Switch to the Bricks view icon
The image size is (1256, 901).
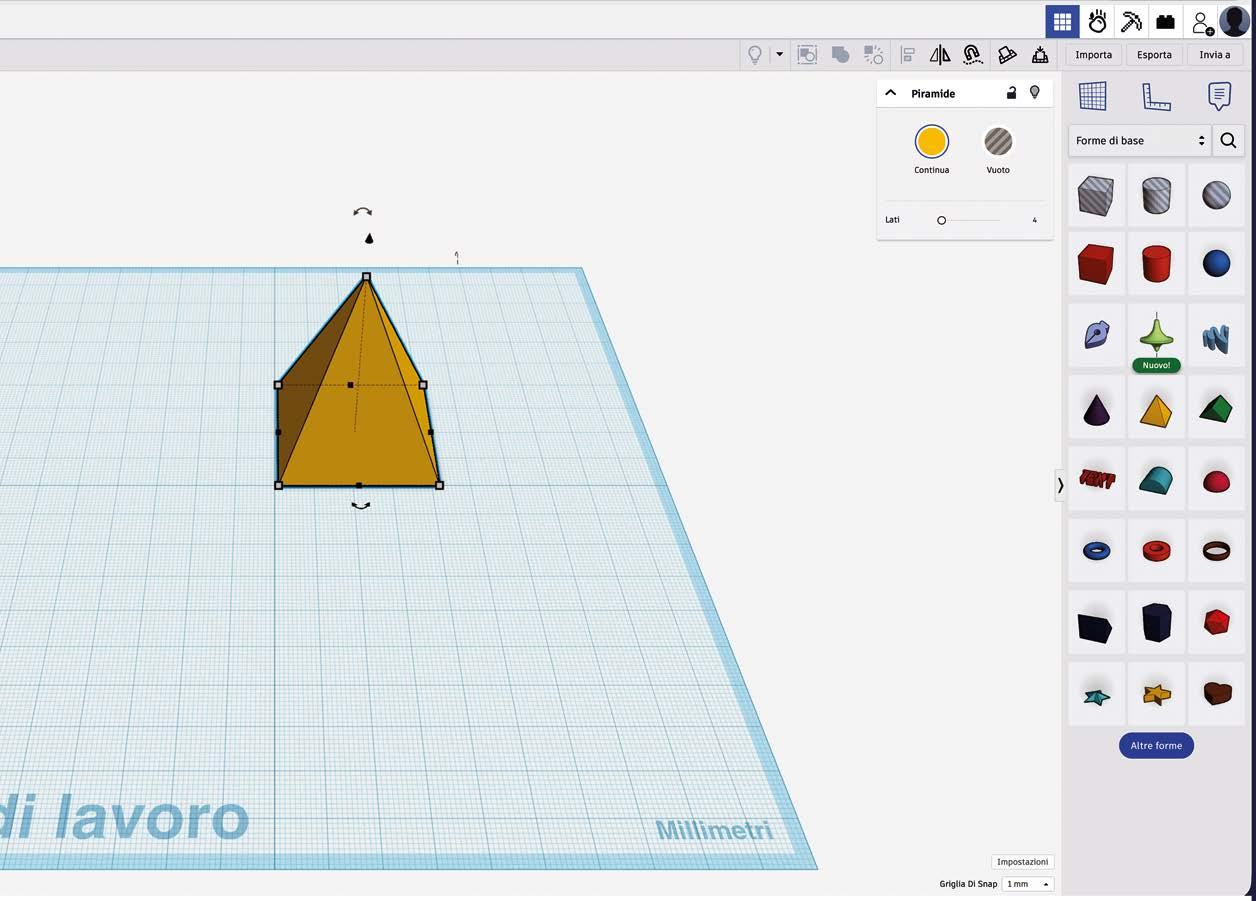coord(1165,21)
